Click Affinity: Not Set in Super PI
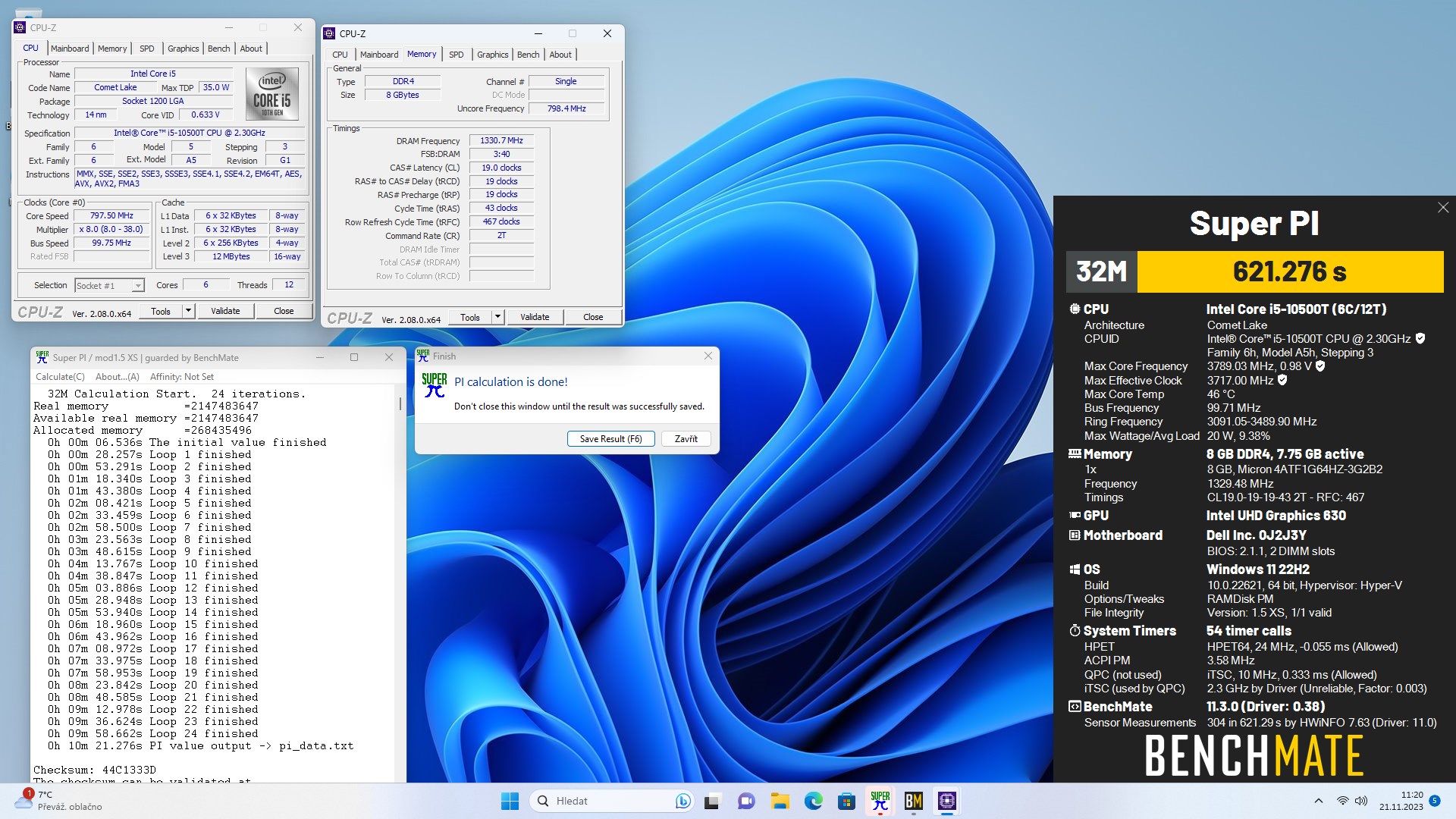This screenshot has height=819, width=1456. [182, 377]
